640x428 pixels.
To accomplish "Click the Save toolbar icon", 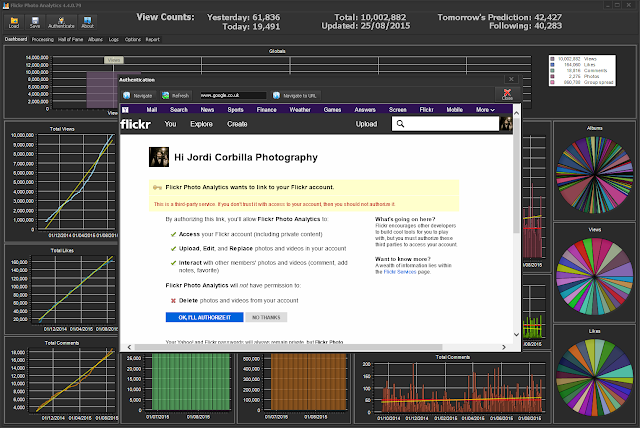I will (35, 22).
